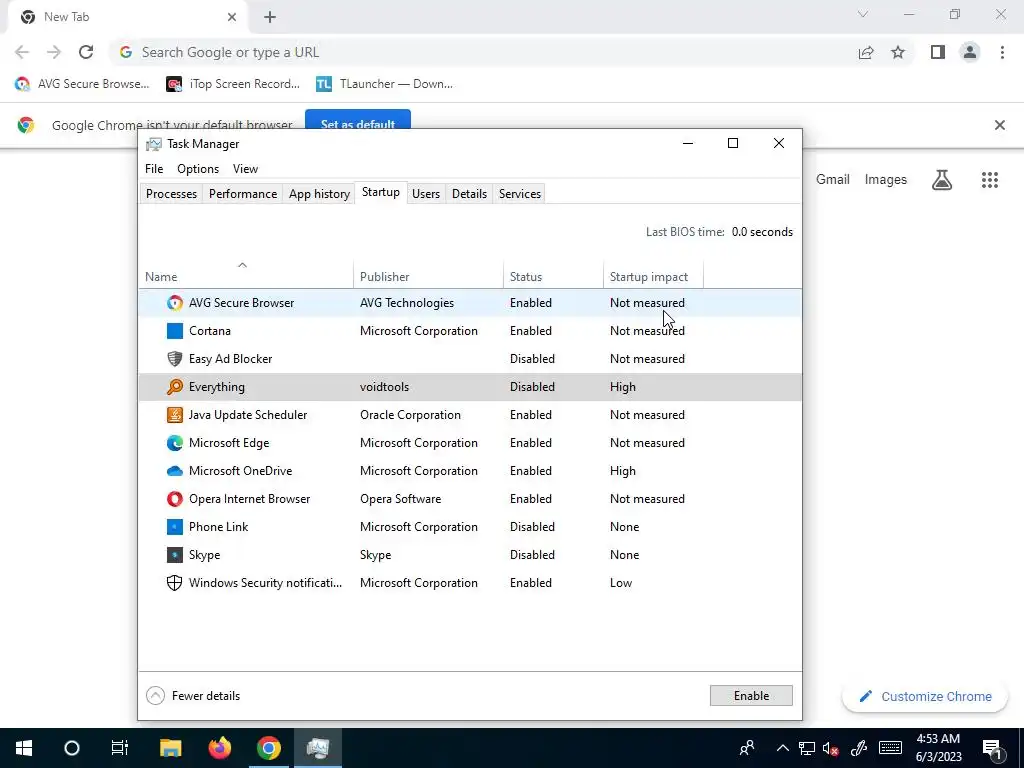This screenshot has height=768, width=1024.
Task: Focus the Chrome address bar
Action: click(x=483, y=52)
